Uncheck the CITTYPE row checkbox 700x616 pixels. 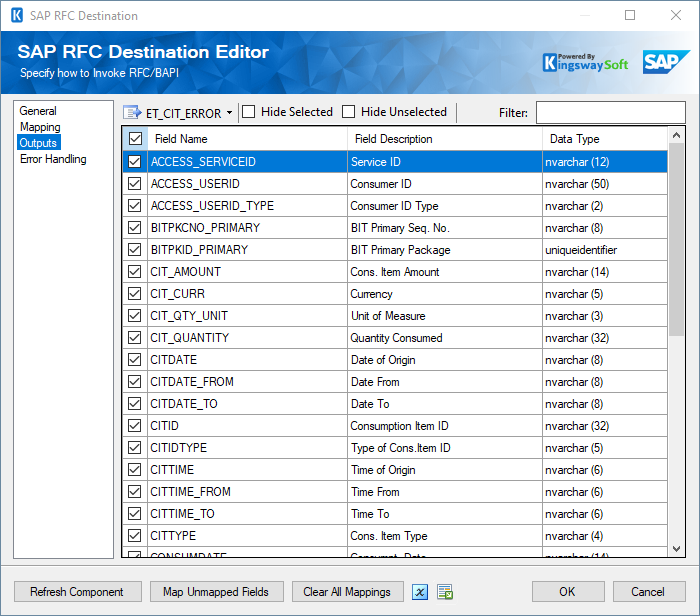pyautogui.click(x=134, y=535)
